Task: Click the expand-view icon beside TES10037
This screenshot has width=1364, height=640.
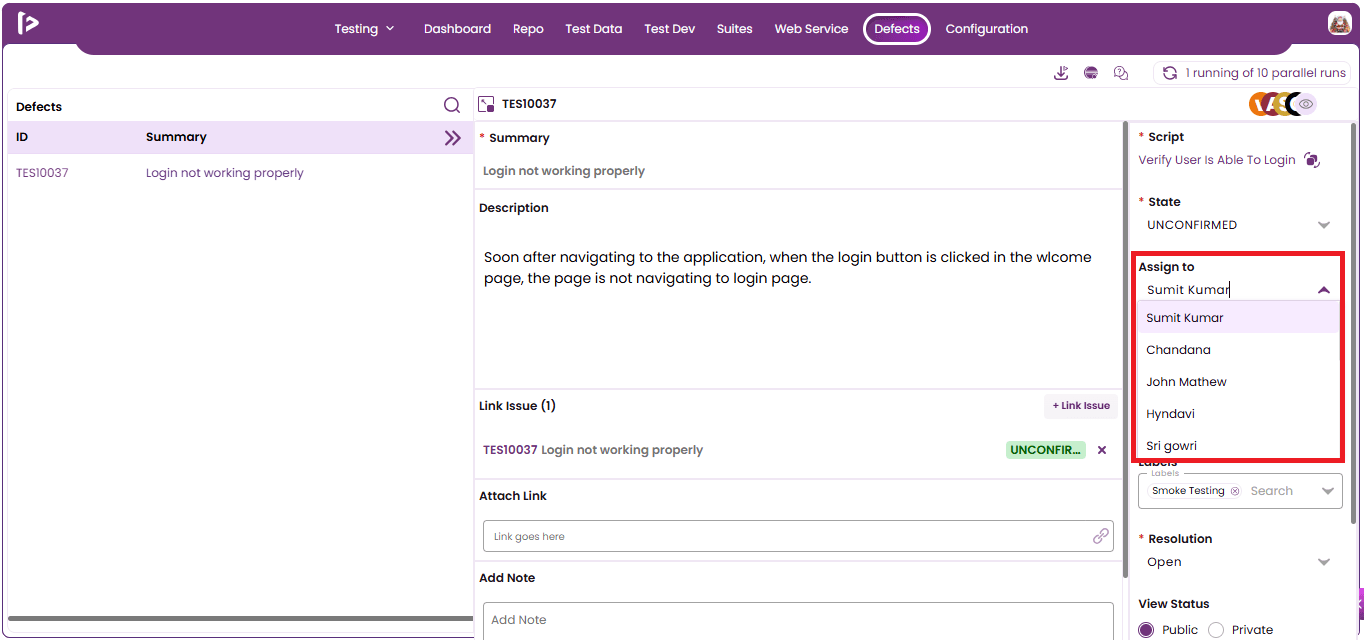Action: [x=487, y=104]
